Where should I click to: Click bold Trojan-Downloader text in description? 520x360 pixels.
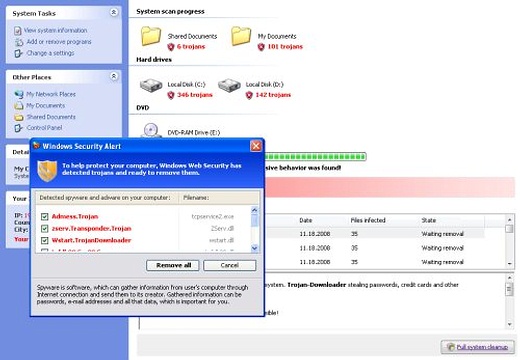tap(317, 285)
